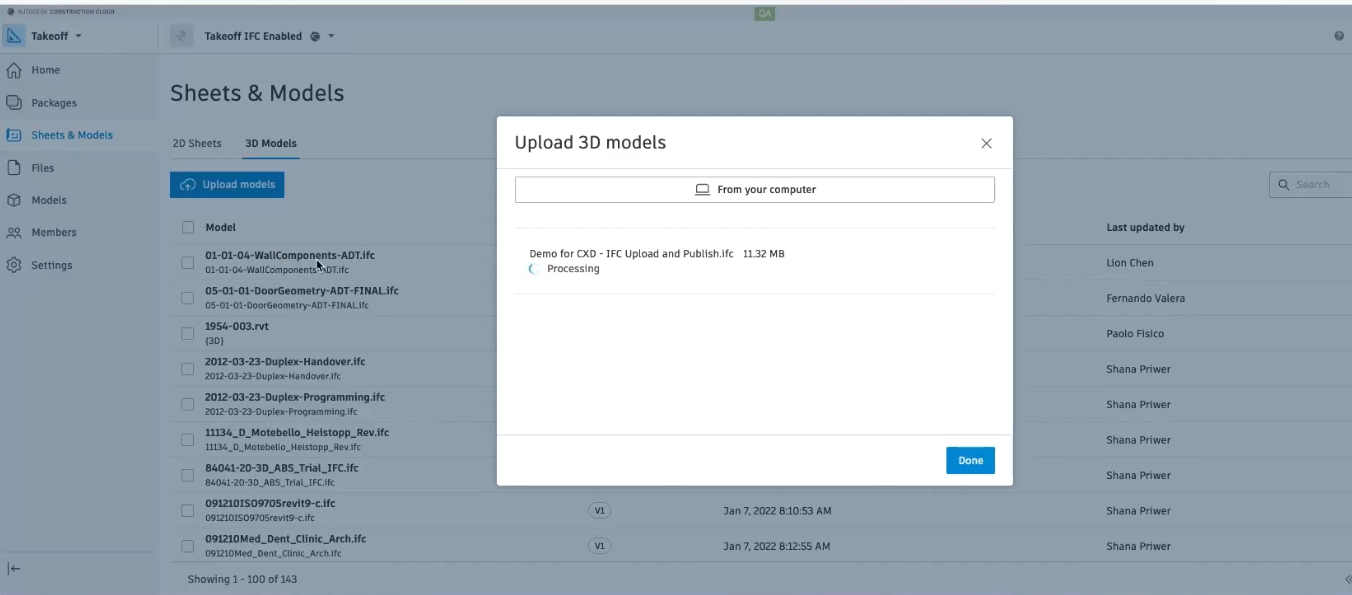Check the 01-01-04-WallComponents-ADT.ifc row
The image size is (1352, 595).
pyautogui.click(x=187, y=262)
